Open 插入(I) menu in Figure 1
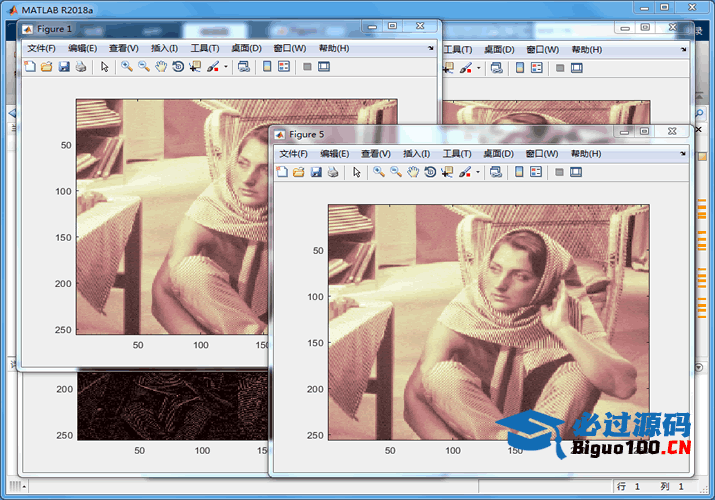Viewport: 715px width, 500px height. pos(164,48)
